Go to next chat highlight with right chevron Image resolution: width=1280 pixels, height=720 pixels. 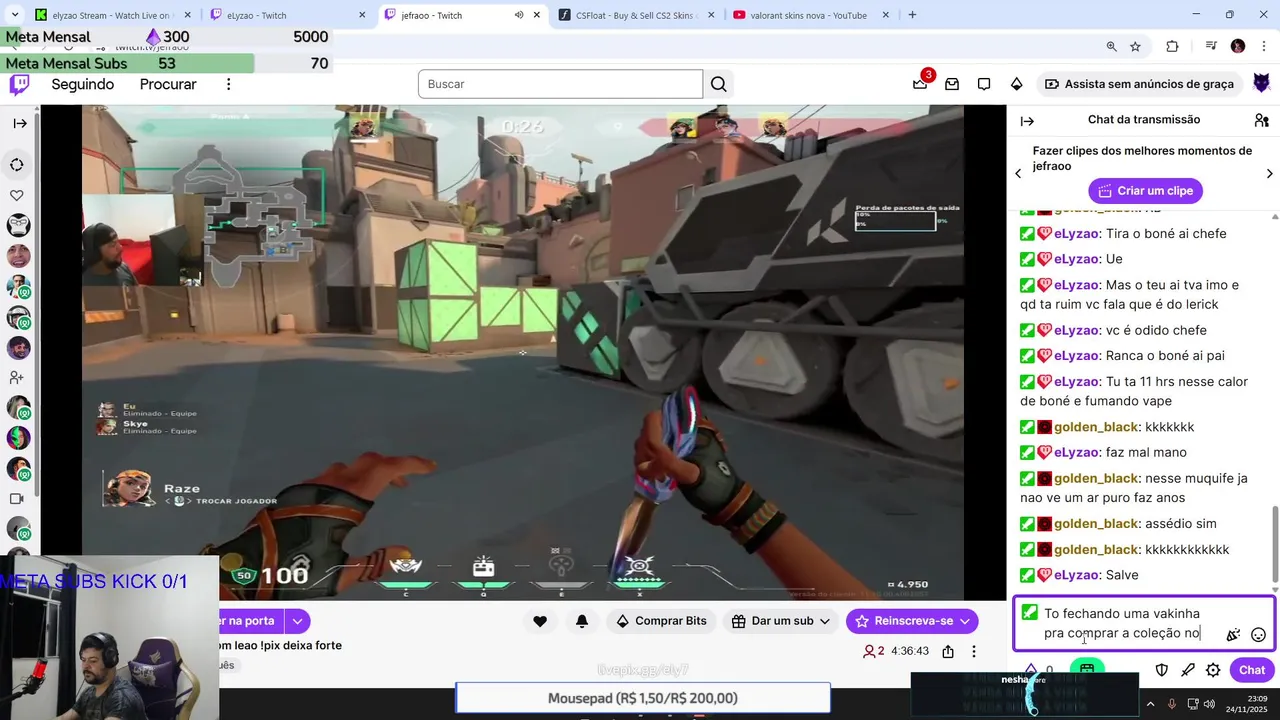point(1269,174)
